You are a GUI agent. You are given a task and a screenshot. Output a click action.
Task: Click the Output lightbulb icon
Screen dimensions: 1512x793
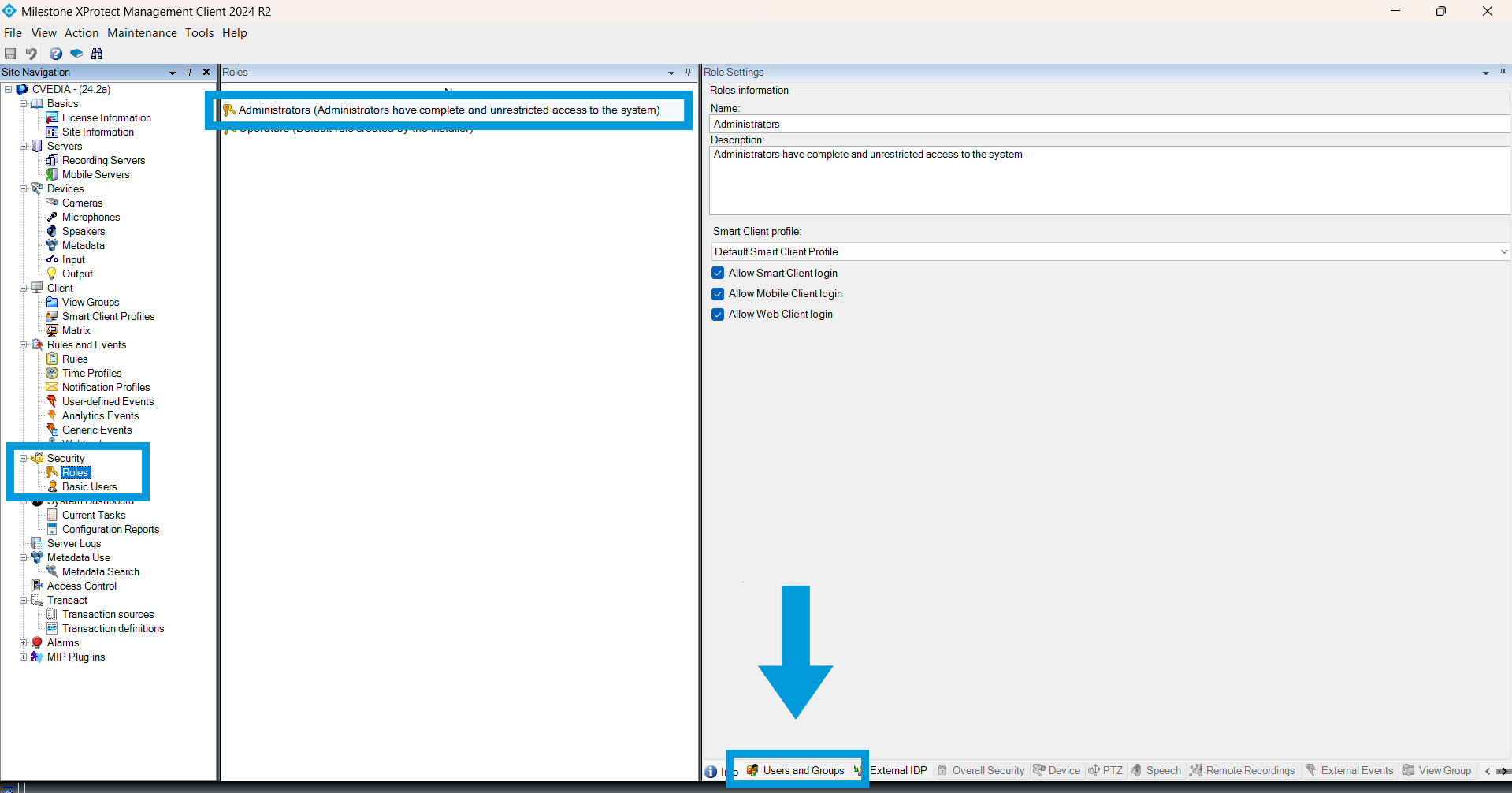click(x=52, y=274)
